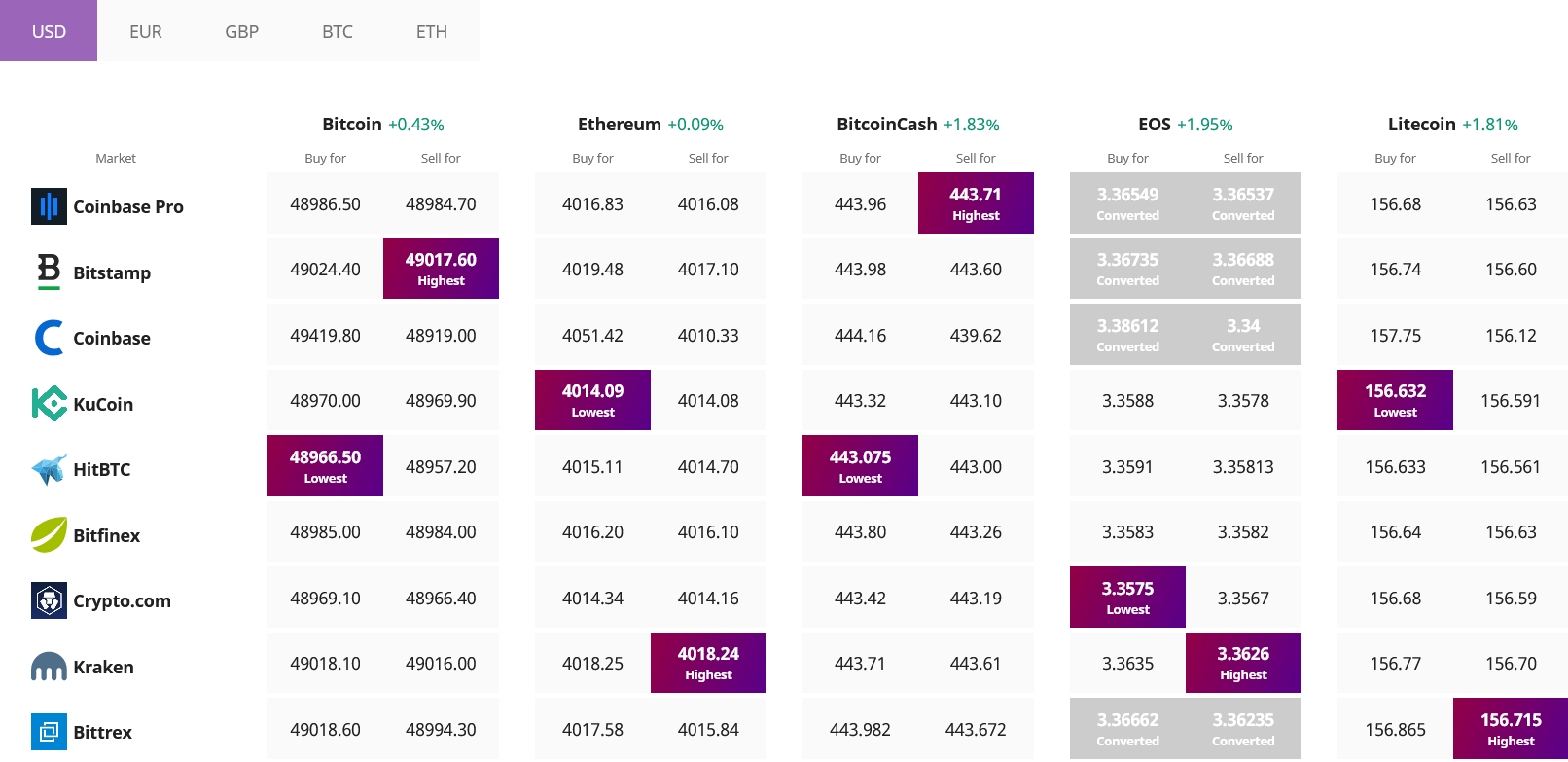The width and height of the screenshot is (1568, 762).
Task: Click HitBTC's EOS sell price 3.35813
Action: point(1243,466)
